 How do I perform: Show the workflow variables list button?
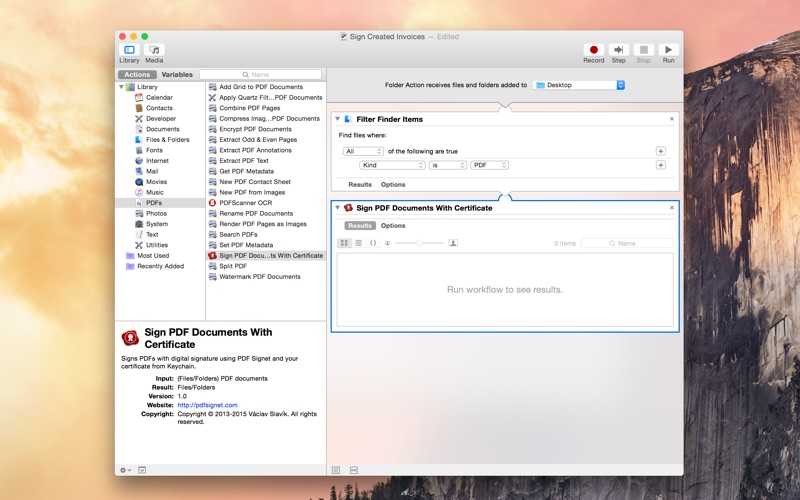pos(354,470)
